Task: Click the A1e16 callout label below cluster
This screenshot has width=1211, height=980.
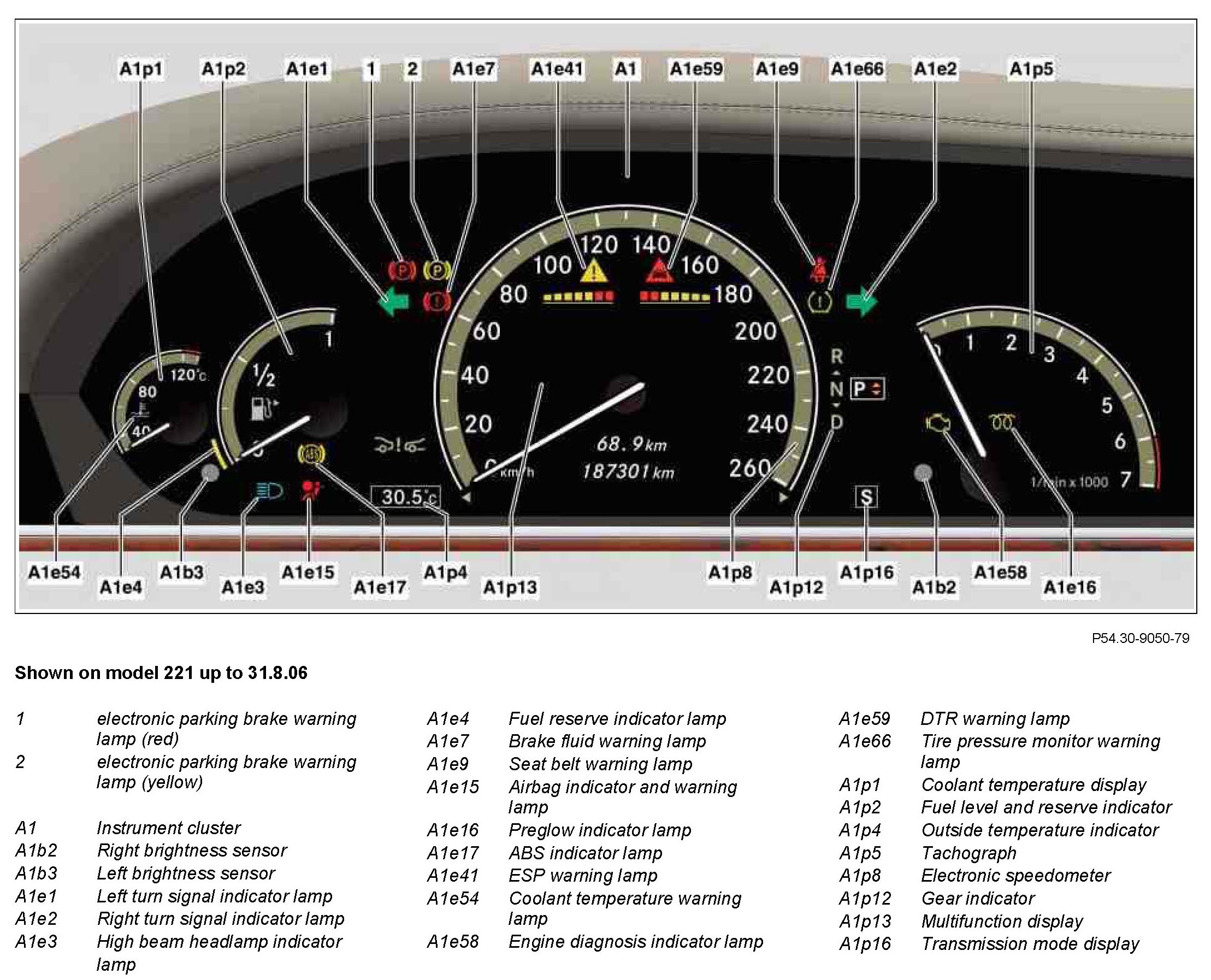Action: tap(1070, 588)
